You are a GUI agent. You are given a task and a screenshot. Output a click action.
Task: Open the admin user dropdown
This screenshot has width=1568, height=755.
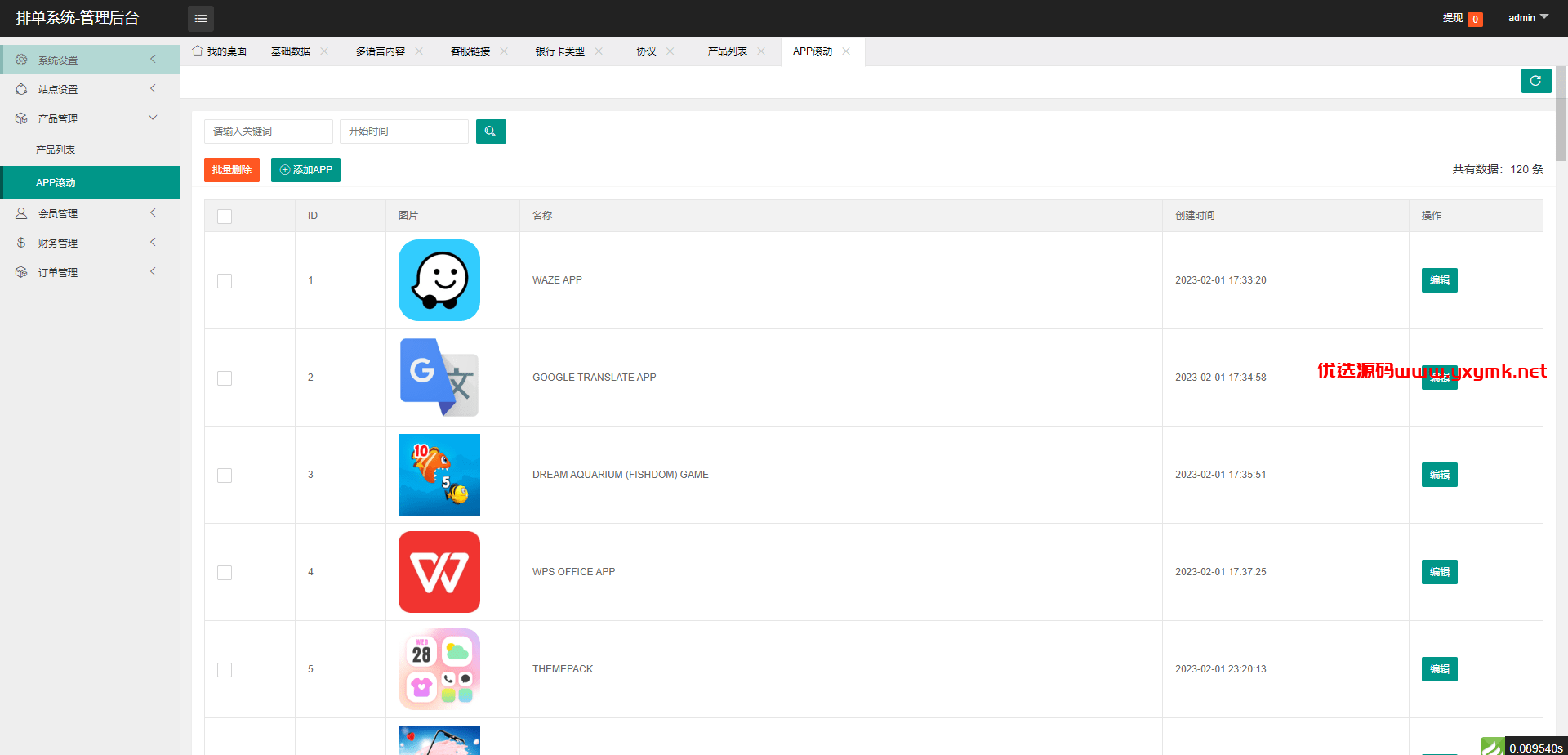pos(1528,18)
